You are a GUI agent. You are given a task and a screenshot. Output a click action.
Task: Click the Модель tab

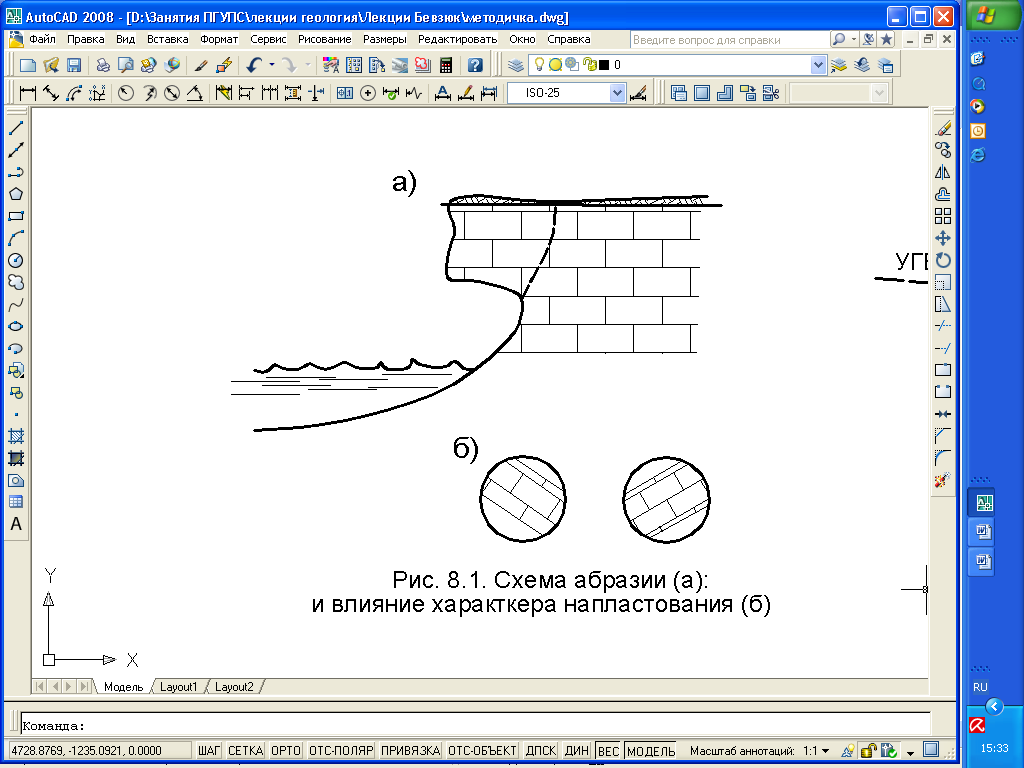click(x=123, y=687)
